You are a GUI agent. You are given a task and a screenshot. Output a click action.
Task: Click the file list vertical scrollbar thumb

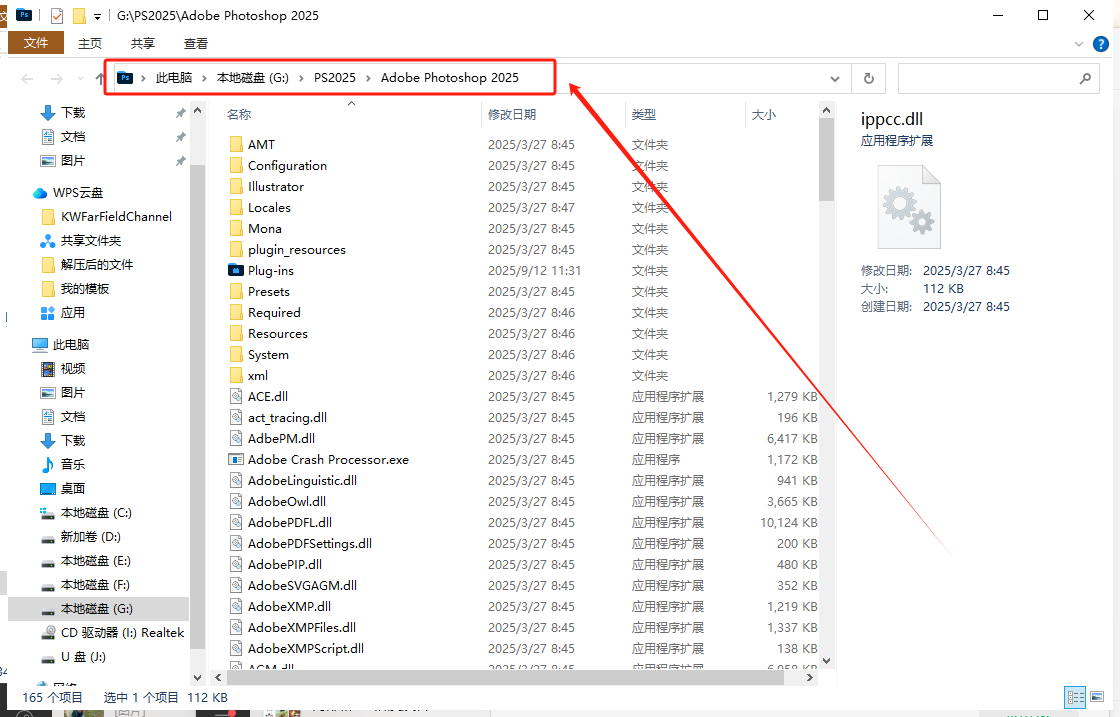pos(826,160)
